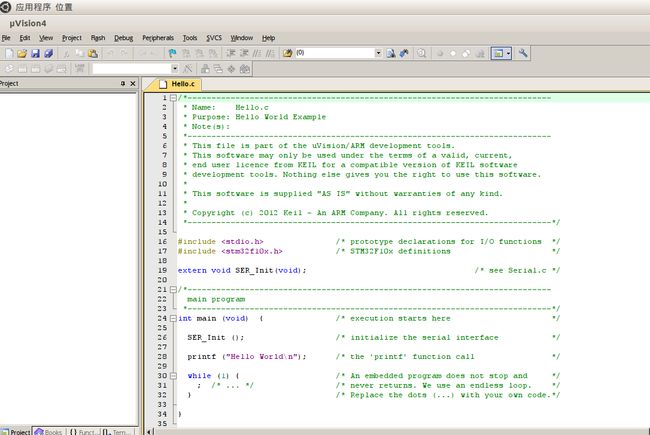Toggle the Project Window view button
Viewport: 650px width, 435px height.
(497, 53)
